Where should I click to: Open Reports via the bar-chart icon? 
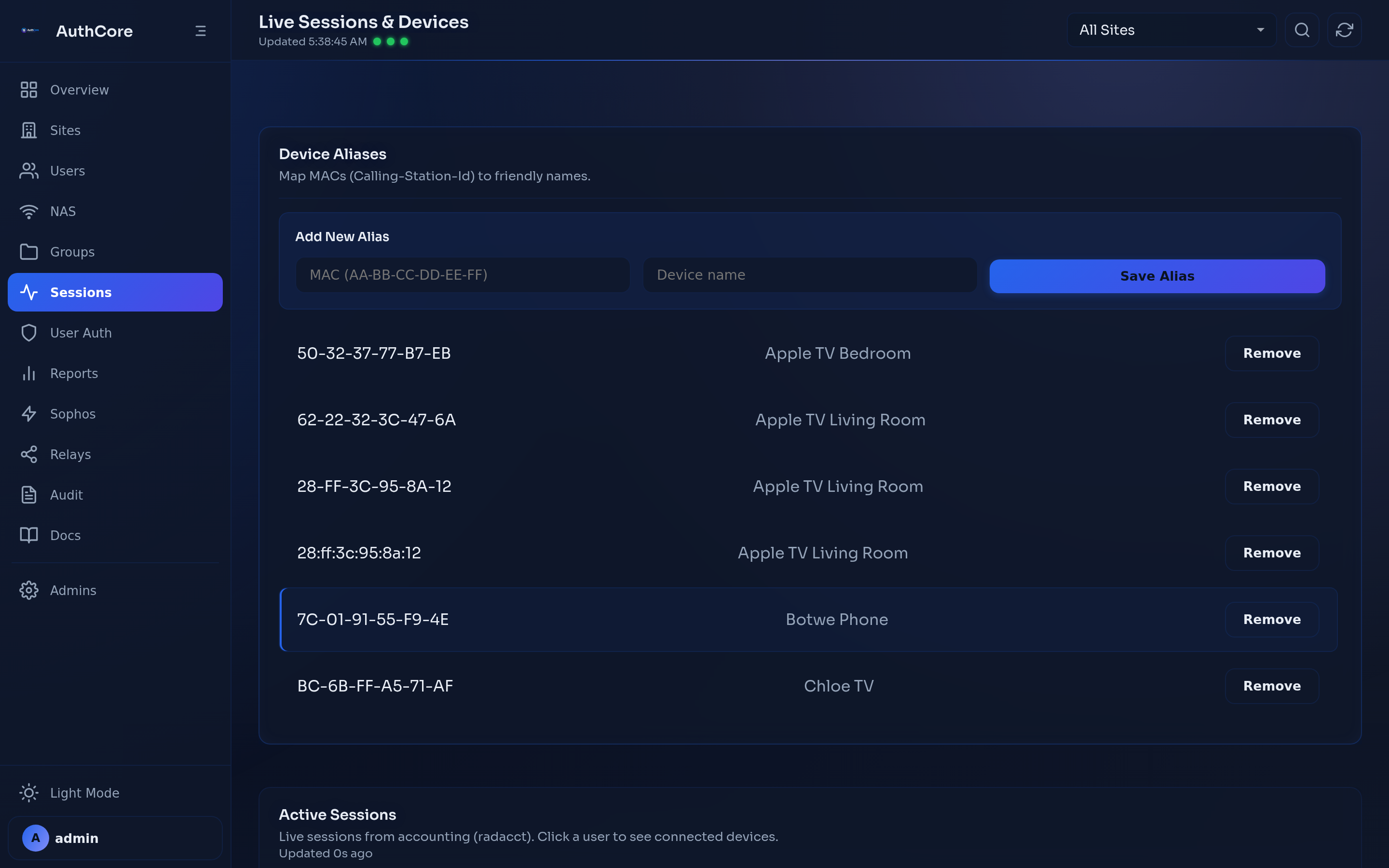(x=29, y=373)
